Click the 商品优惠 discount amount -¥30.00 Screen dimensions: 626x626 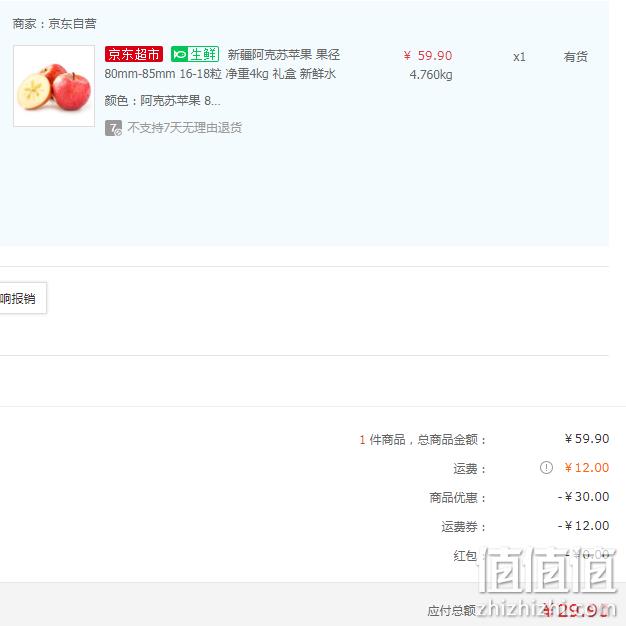click(x=583, y=497)
